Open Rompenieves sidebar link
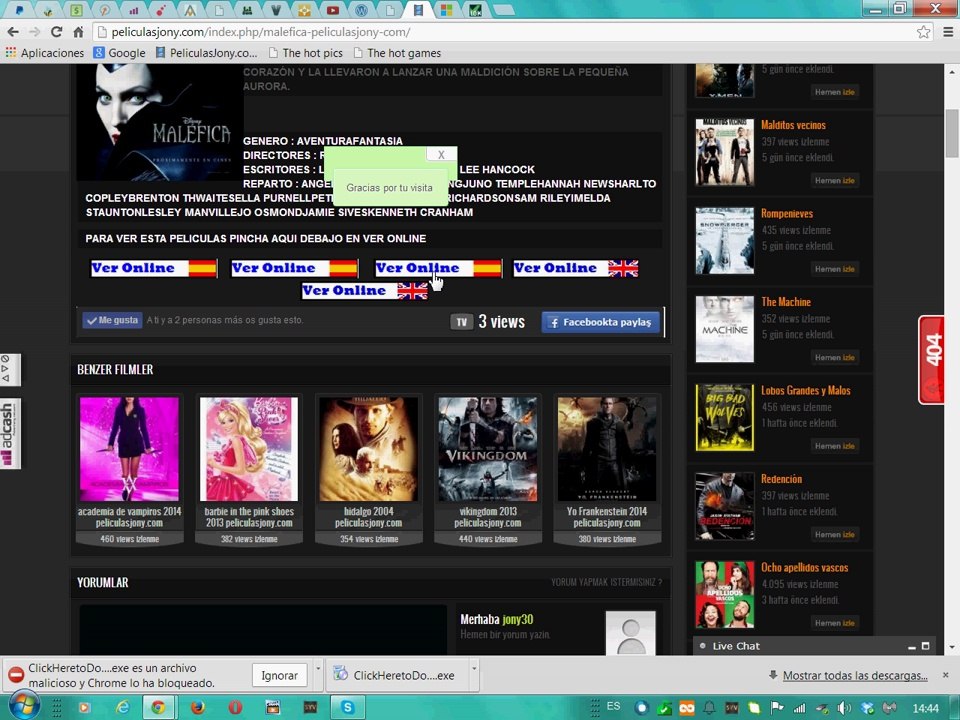The width and height of the screenshot is (960, 720). point(787,214)
